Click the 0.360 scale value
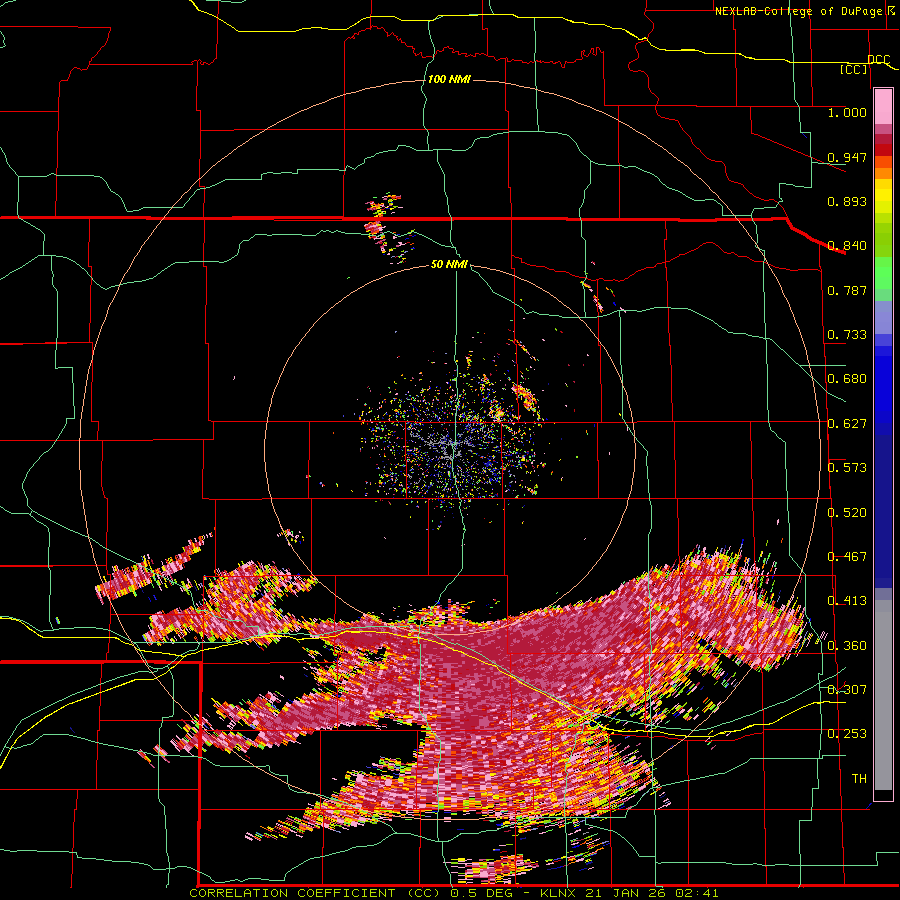 pyautogui.click(x=847, y=646)
